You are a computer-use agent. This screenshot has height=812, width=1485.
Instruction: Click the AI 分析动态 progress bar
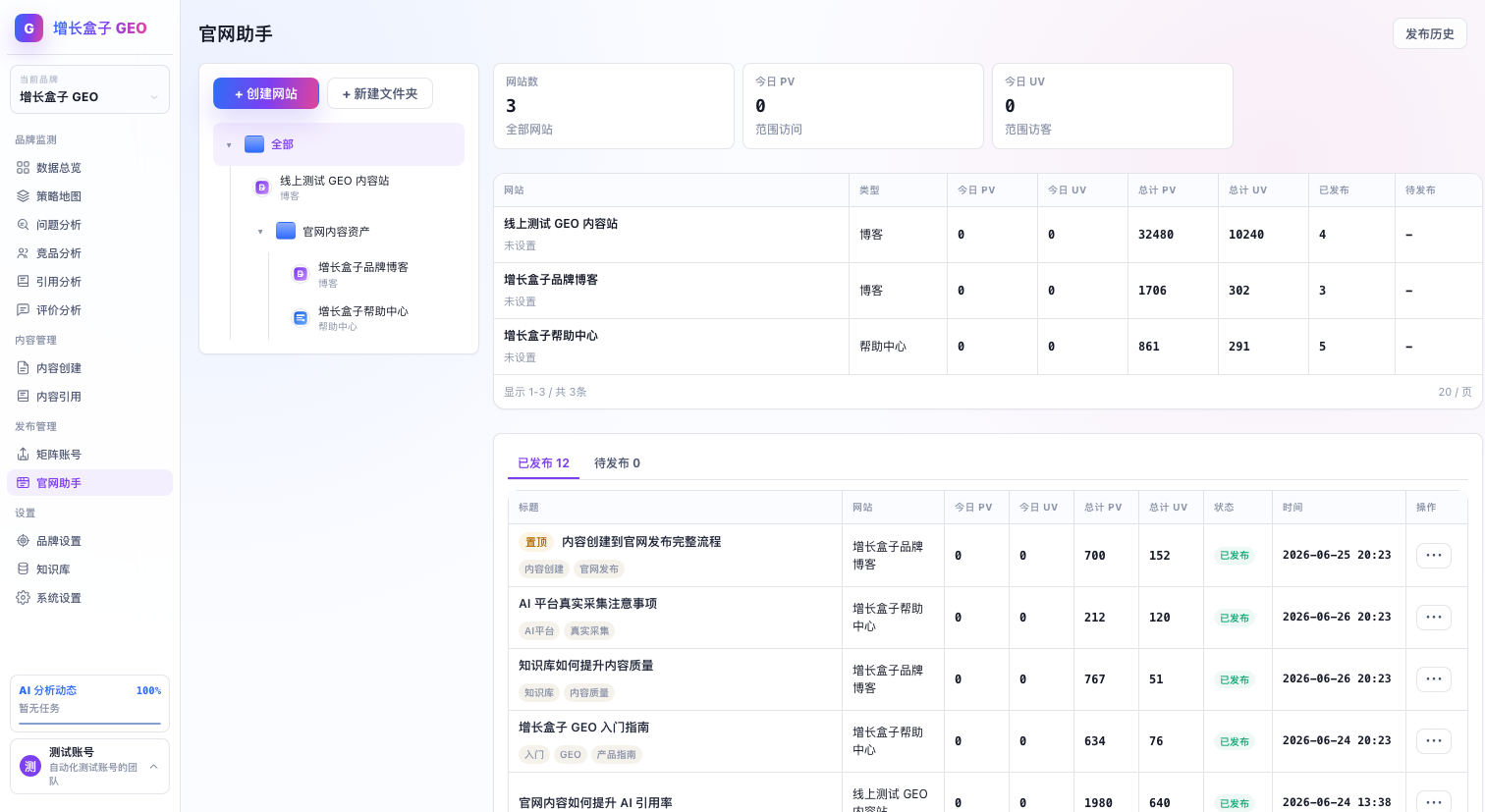[89, 724]
